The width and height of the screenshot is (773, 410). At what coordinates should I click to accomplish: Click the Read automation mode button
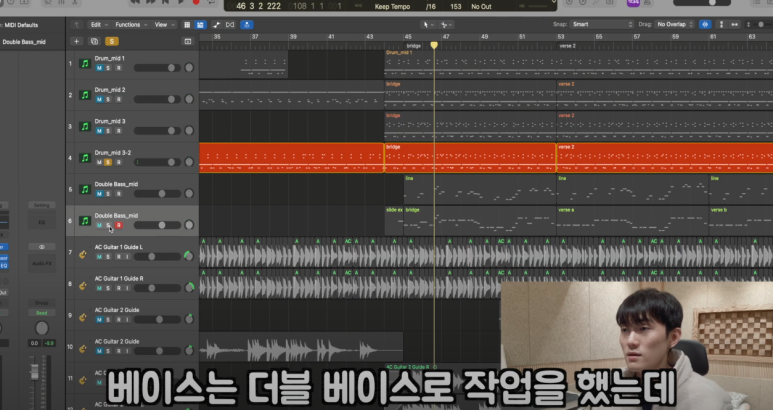click(41, 313)
